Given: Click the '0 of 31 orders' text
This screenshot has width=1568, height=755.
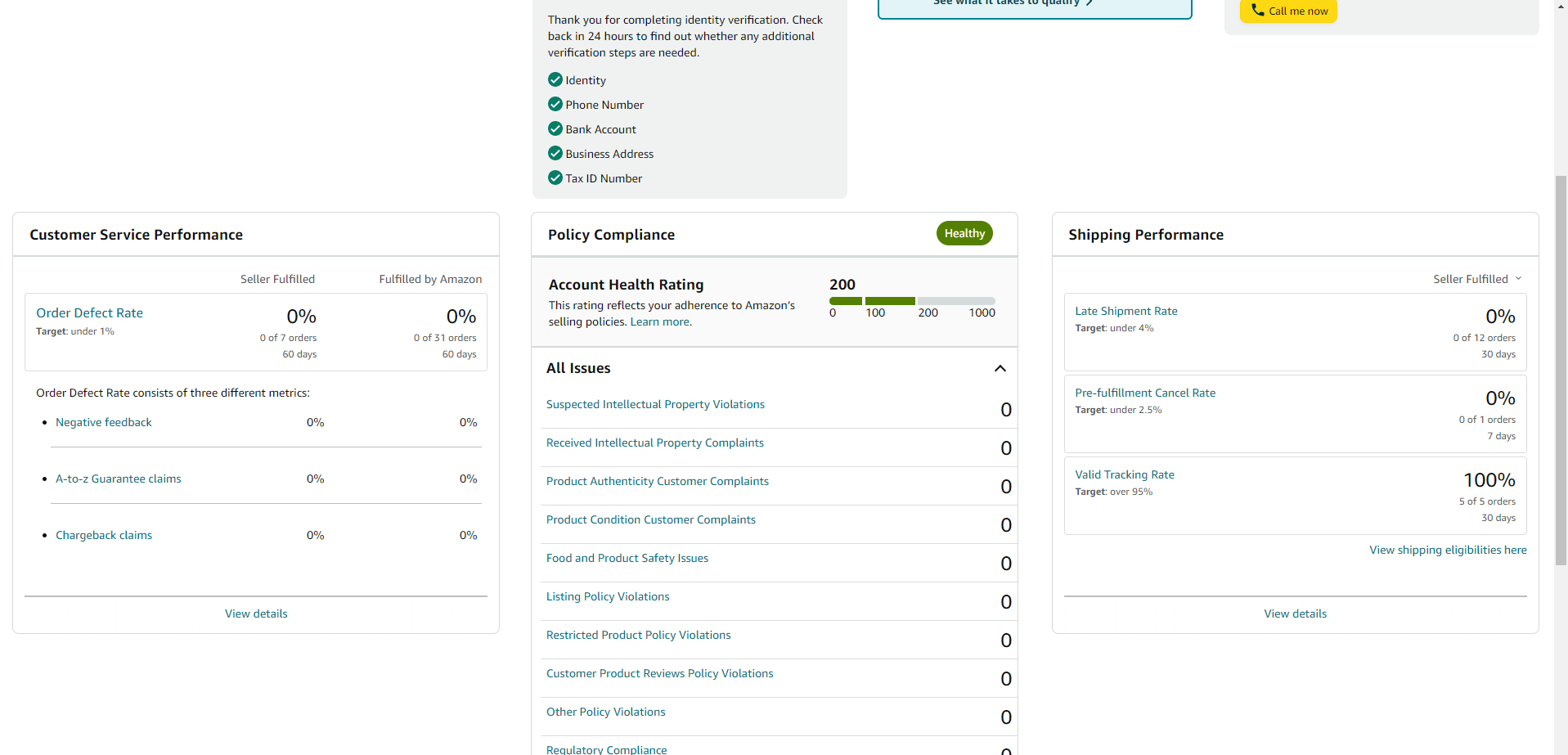Looking at the screenshot, I should (445, 338).
